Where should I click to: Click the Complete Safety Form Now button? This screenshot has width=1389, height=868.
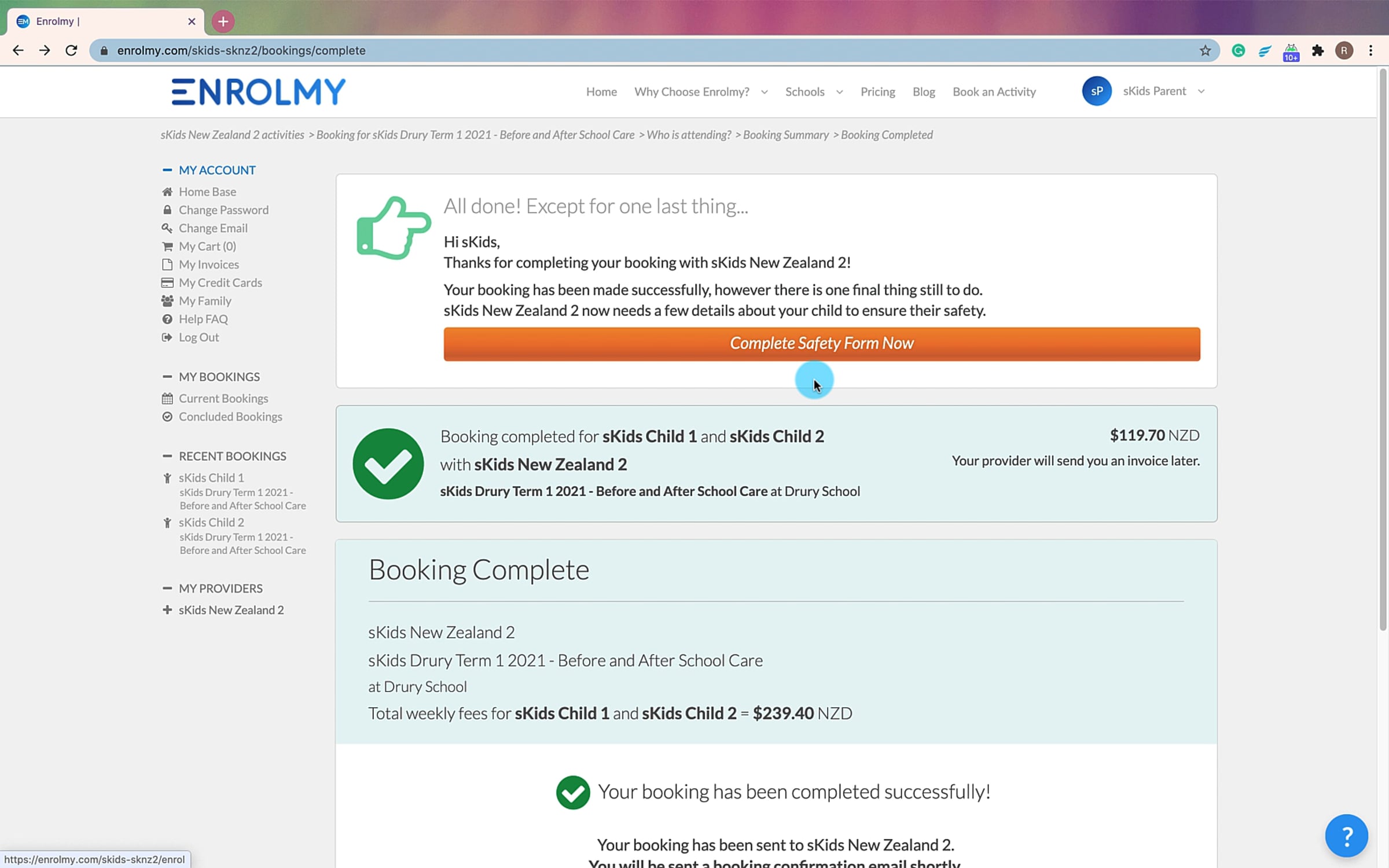822,344
